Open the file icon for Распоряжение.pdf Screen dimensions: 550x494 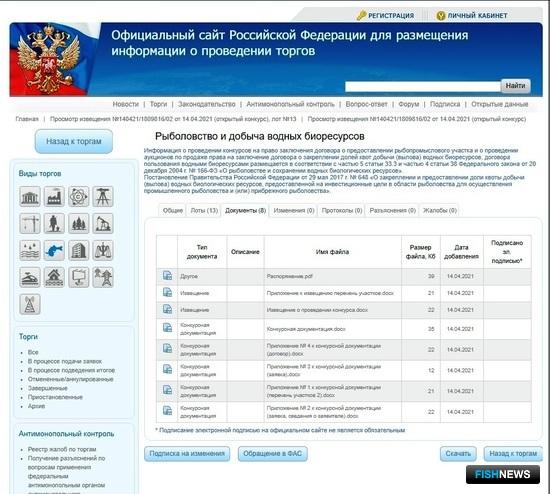[x=167, y=276]
